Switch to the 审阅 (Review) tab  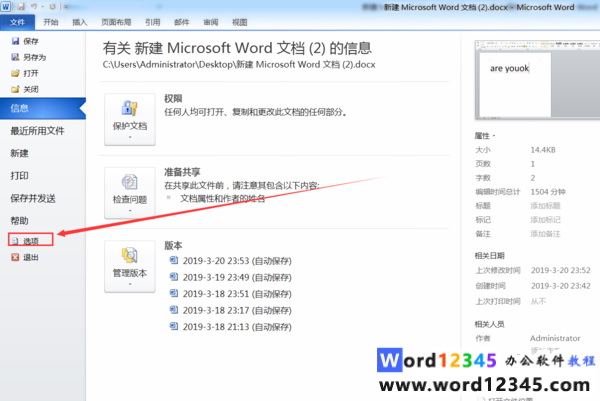pyautogui.click(x=210, y=22)
